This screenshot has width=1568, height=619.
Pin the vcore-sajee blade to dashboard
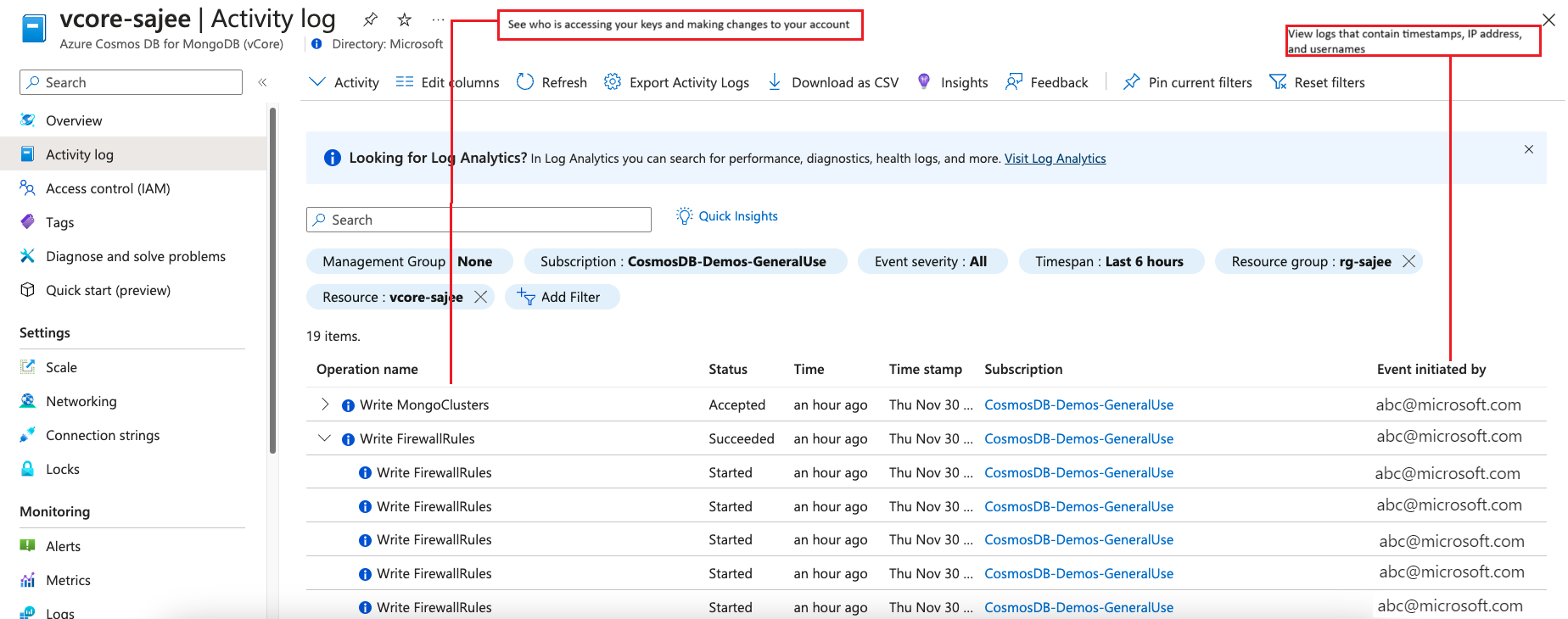pyautogui.click(x=371, y=20)
